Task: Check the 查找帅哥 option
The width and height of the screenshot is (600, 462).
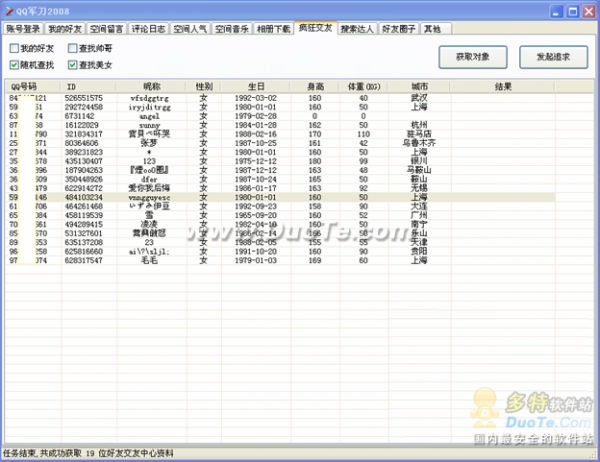Action: 72,48
